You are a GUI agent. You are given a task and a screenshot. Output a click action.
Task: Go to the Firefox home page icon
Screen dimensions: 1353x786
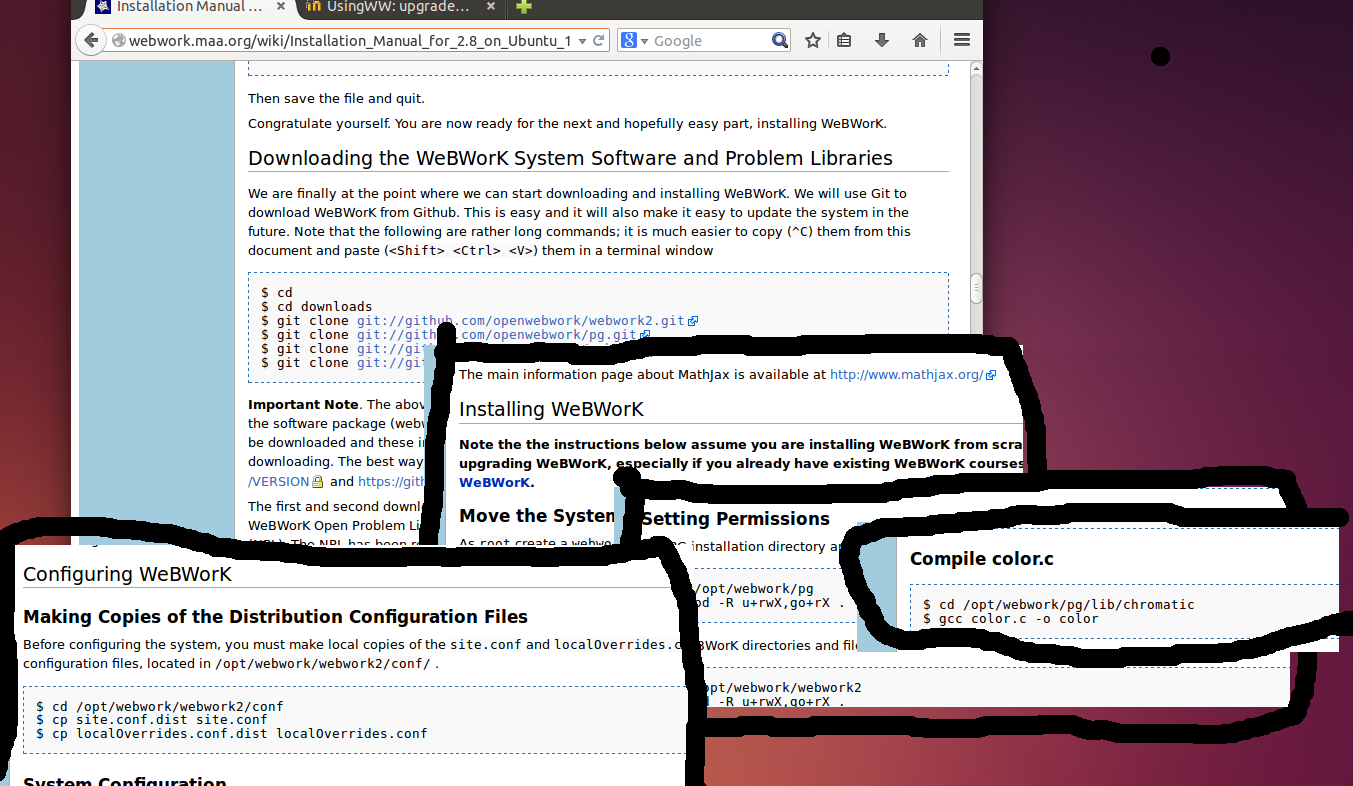920,41
